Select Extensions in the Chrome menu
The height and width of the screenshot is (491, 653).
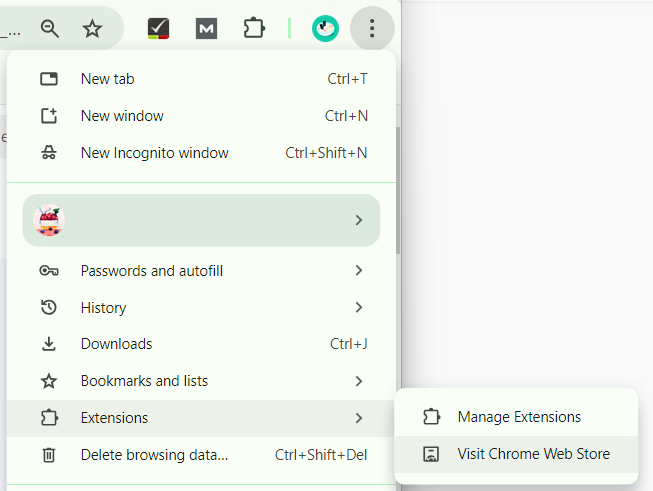114,418
